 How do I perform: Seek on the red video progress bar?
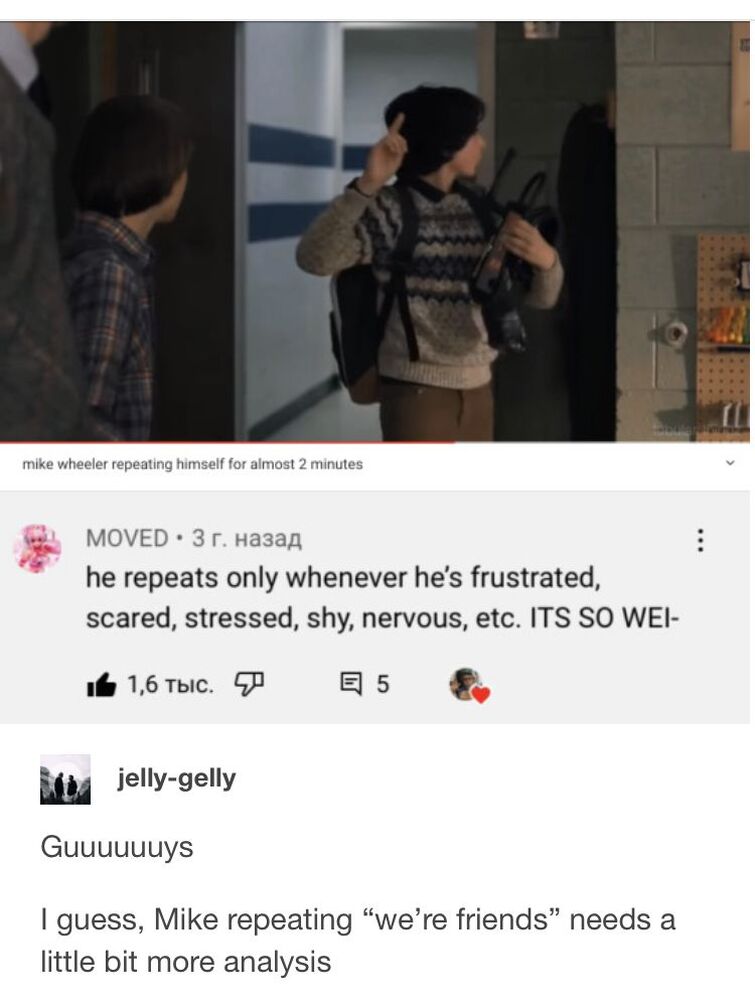(375, 441)
